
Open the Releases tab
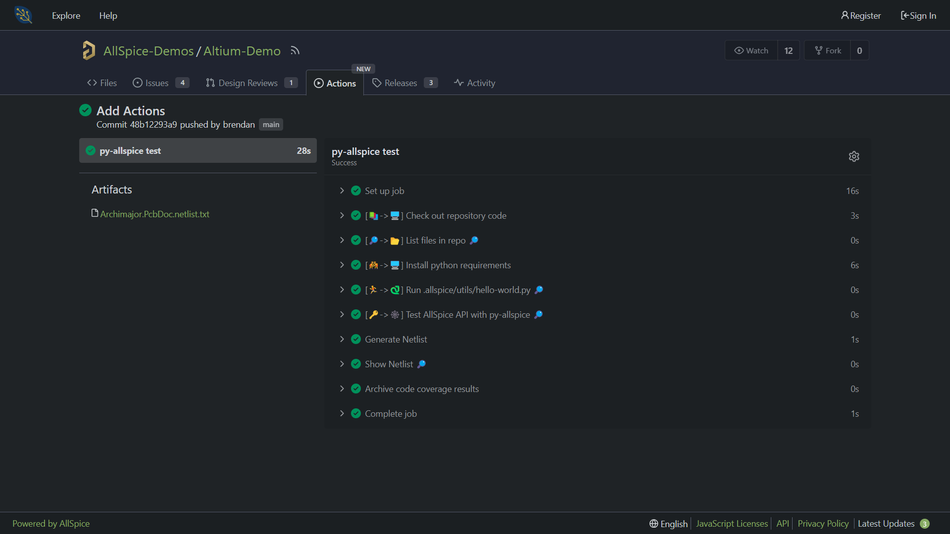404,83
